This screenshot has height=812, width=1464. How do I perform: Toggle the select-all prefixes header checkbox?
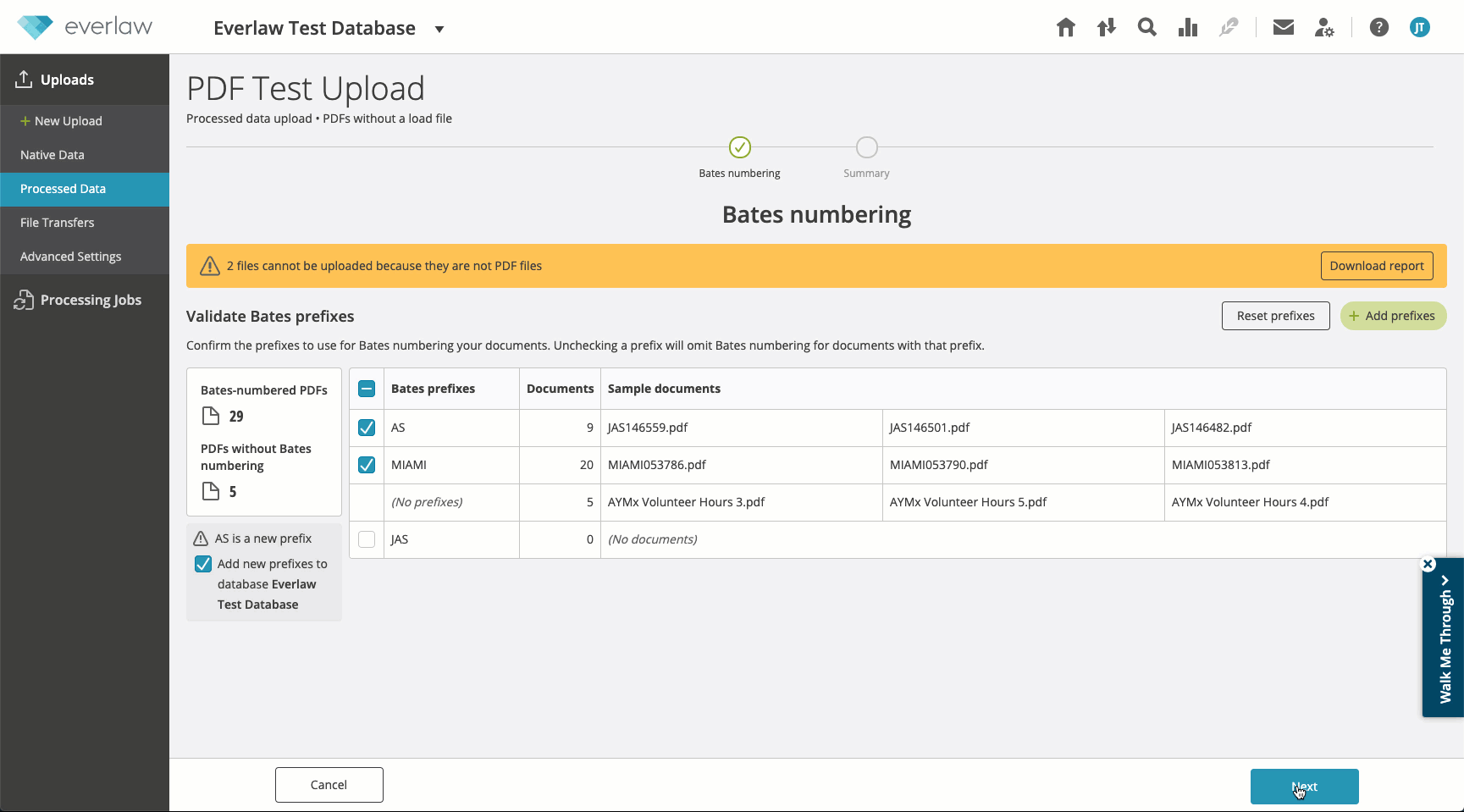coord(367,389)
